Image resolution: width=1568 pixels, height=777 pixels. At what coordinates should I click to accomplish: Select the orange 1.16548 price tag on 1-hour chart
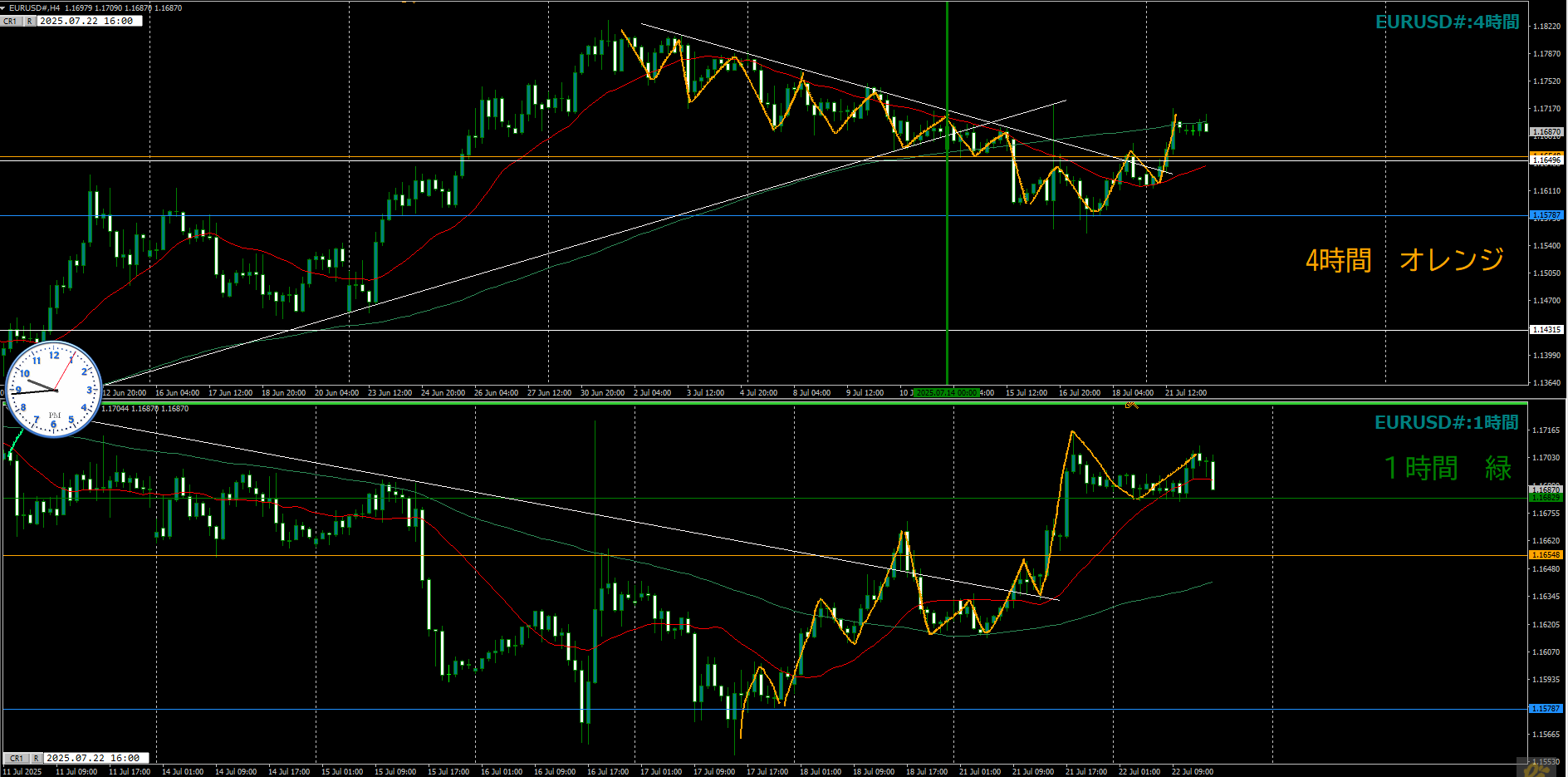click(x=1546, y=554)
